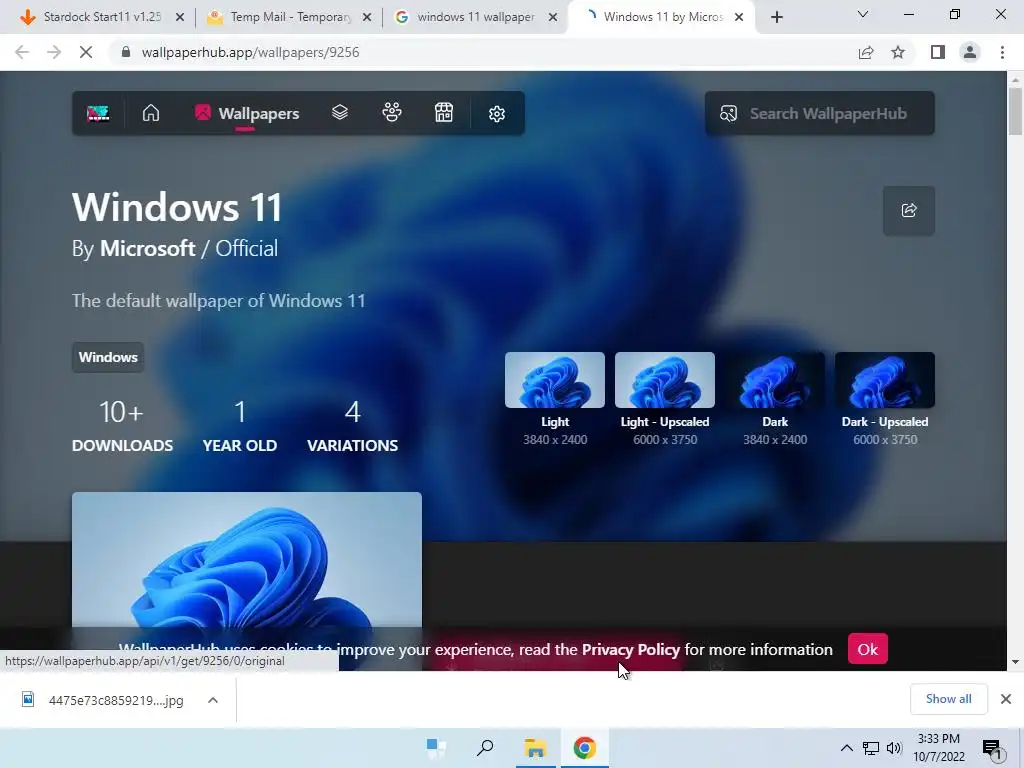Click the network tray icon
This screenshot has width=1024, height=768.
(x=871, y=748)
